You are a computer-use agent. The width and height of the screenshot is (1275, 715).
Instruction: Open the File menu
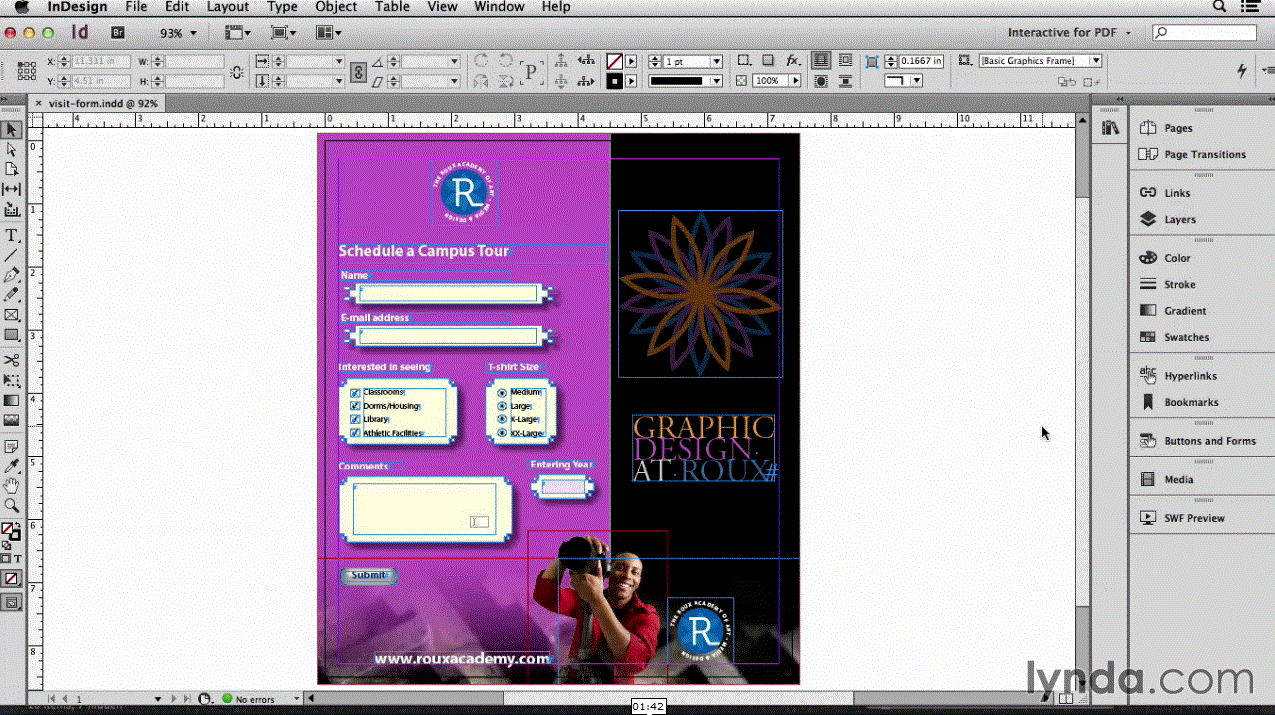coord(136,7)
